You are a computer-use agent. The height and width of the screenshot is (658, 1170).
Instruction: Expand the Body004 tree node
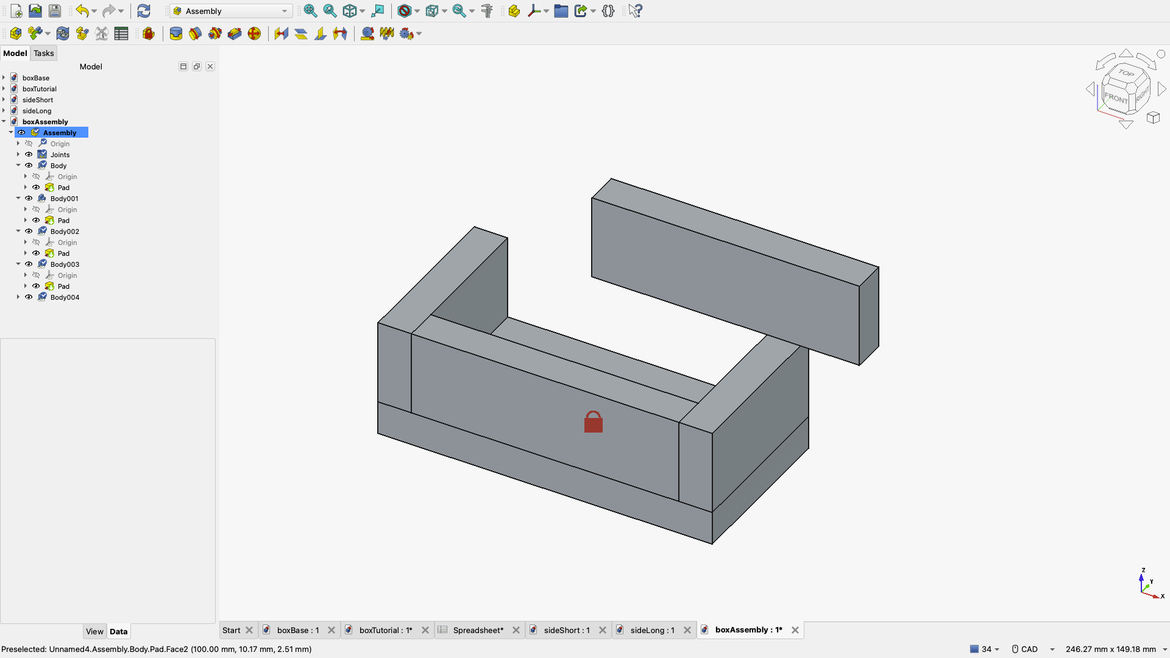[x=17, y=297]
